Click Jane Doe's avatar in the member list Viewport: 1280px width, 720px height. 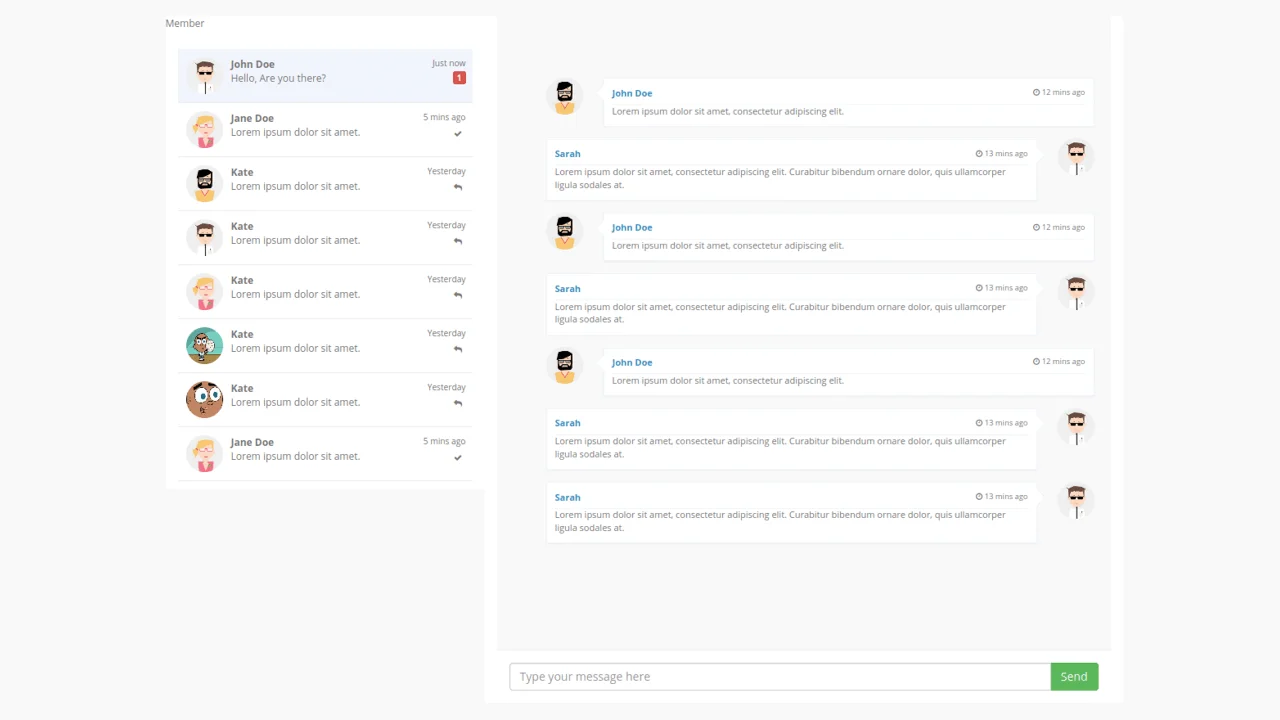click(x=204, y=129)
